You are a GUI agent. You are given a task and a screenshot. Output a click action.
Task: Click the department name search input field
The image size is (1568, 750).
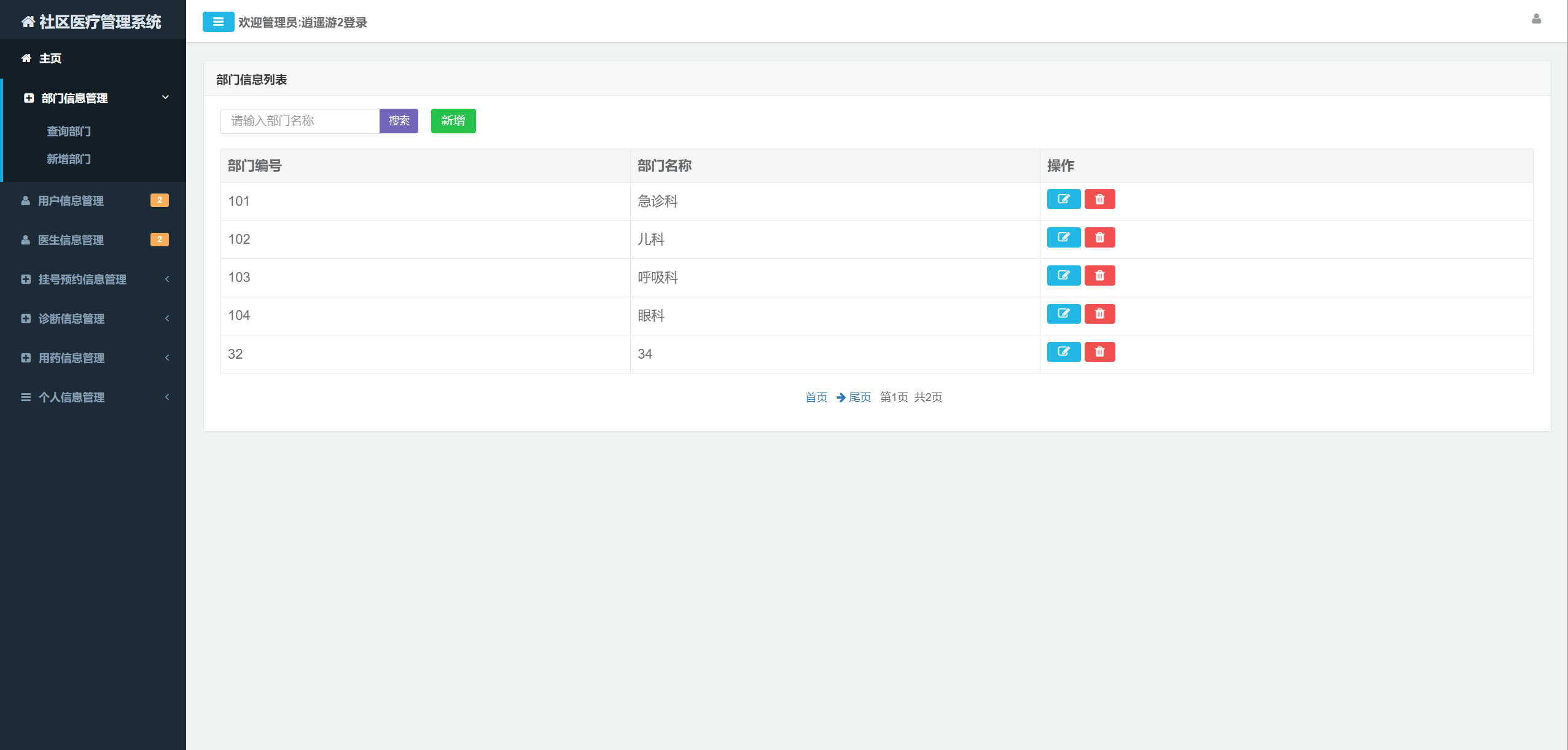point(300,121)
